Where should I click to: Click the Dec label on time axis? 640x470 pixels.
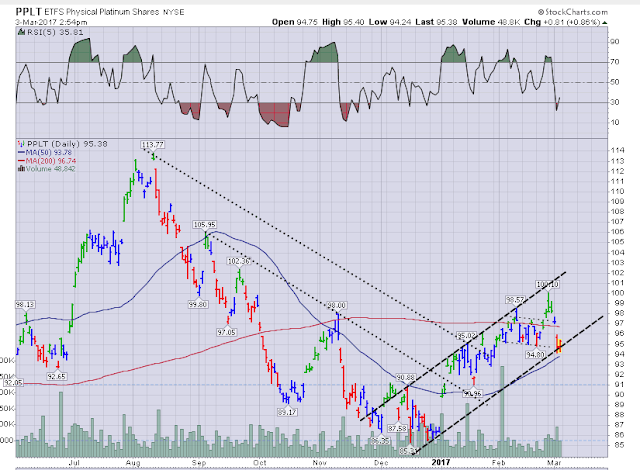coord(380,463)
